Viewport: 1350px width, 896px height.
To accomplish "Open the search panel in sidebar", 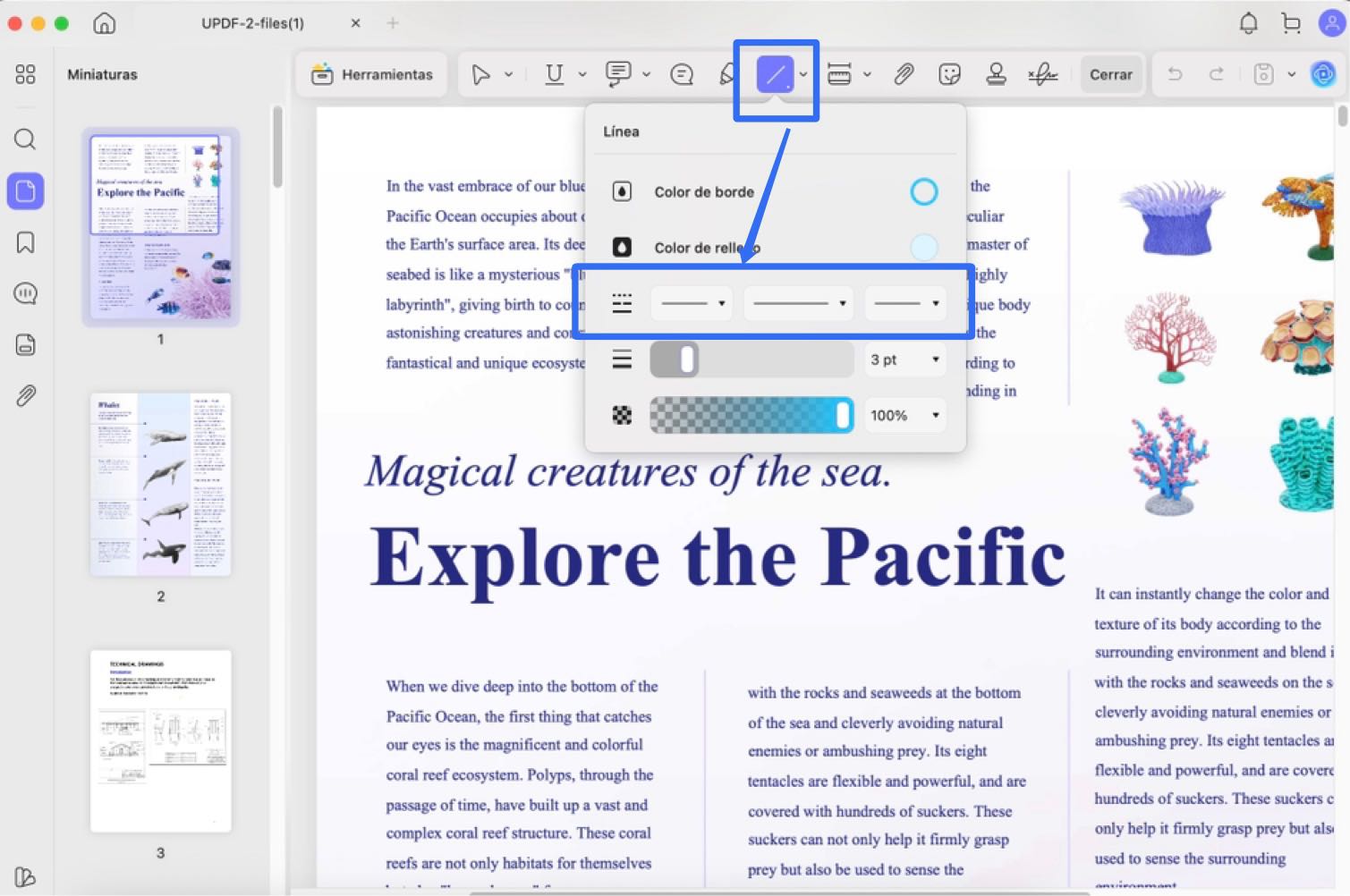I will point(25,139).
